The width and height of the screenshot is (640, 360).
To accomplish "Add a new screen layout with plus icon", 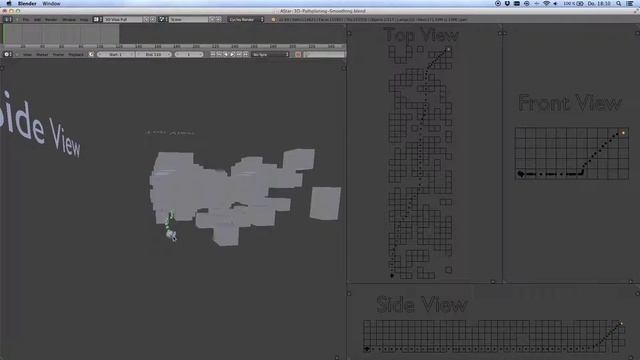I will (x=146, y=19).
